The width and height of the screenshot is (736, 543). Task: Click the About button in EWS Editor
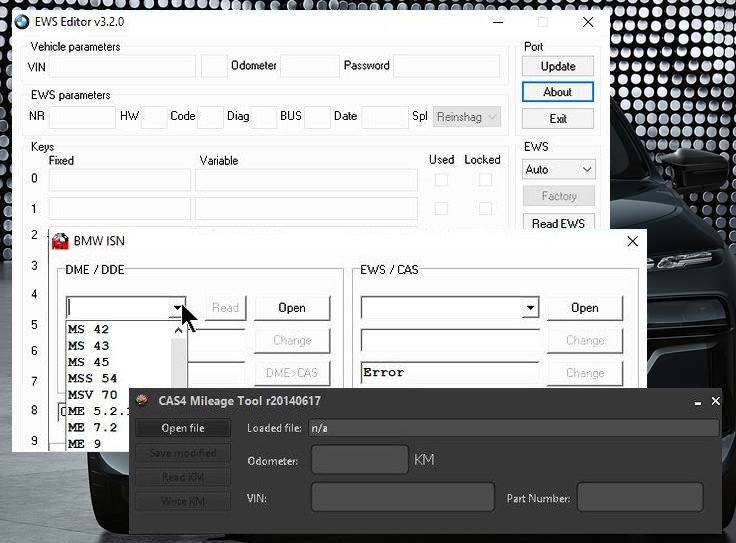[558, 92]
